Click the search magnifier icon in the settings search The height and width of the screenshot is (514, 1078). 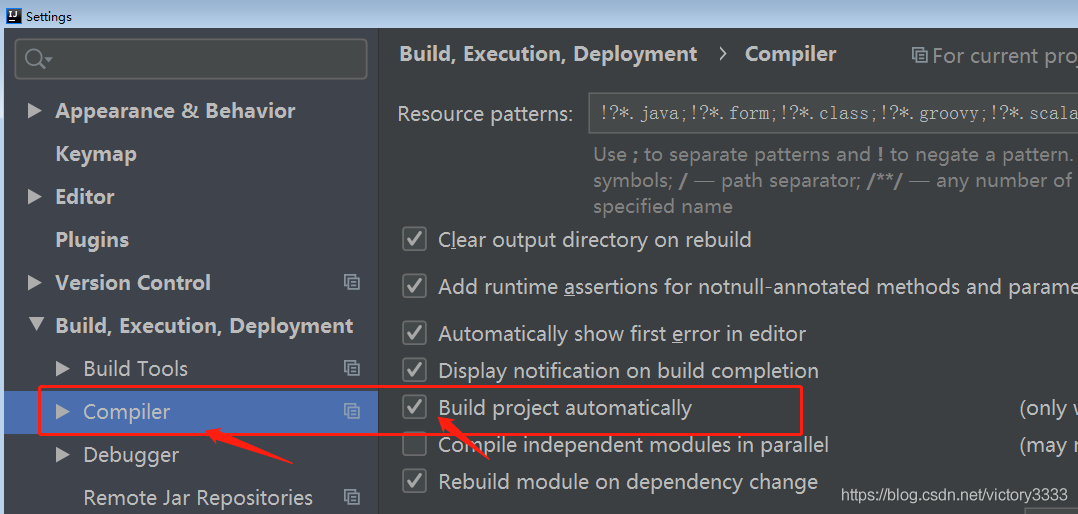[37, 59]
